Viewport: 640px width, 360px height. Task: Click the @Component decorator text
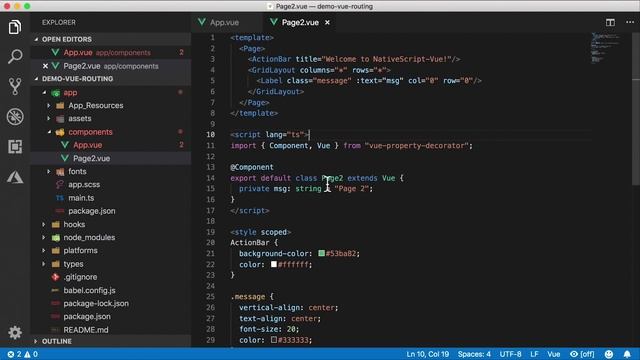pos(251,167)
